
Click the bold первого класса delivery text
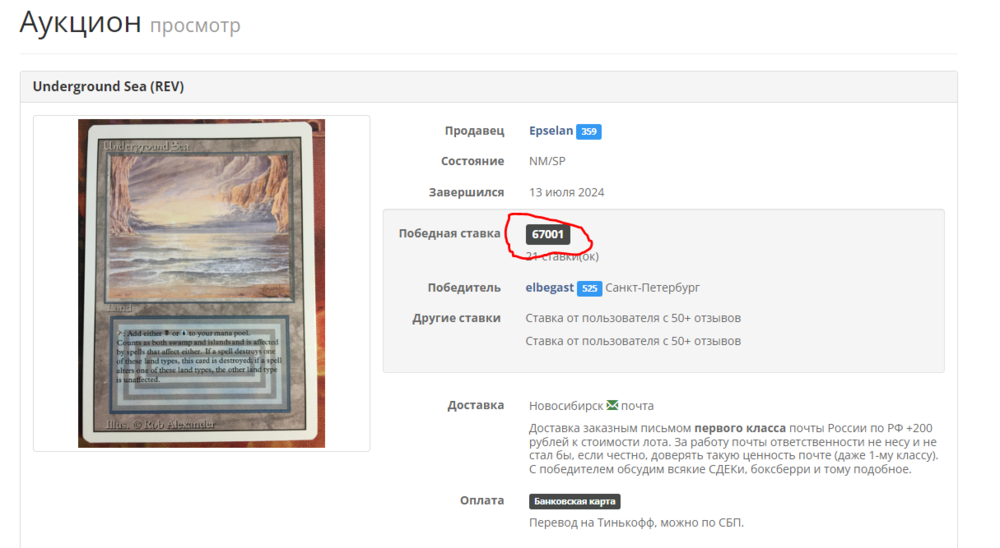pos(740,428)
